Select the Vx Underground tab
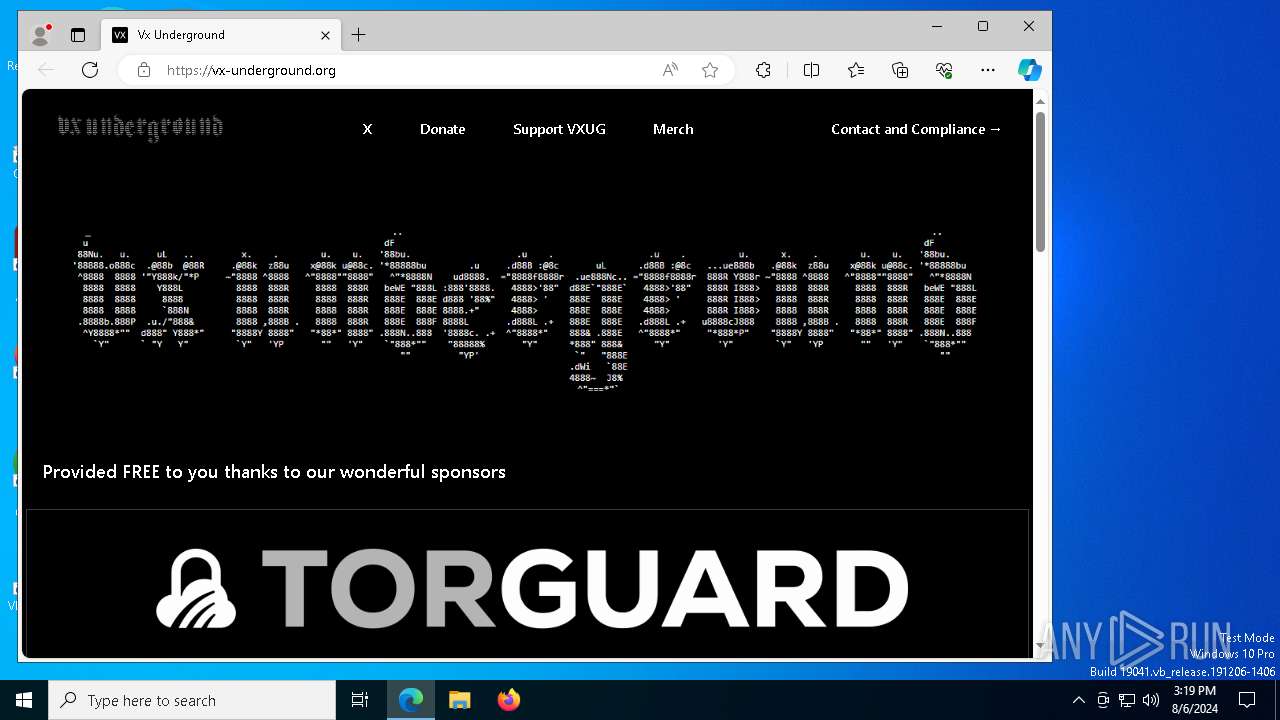 point(221,35)
